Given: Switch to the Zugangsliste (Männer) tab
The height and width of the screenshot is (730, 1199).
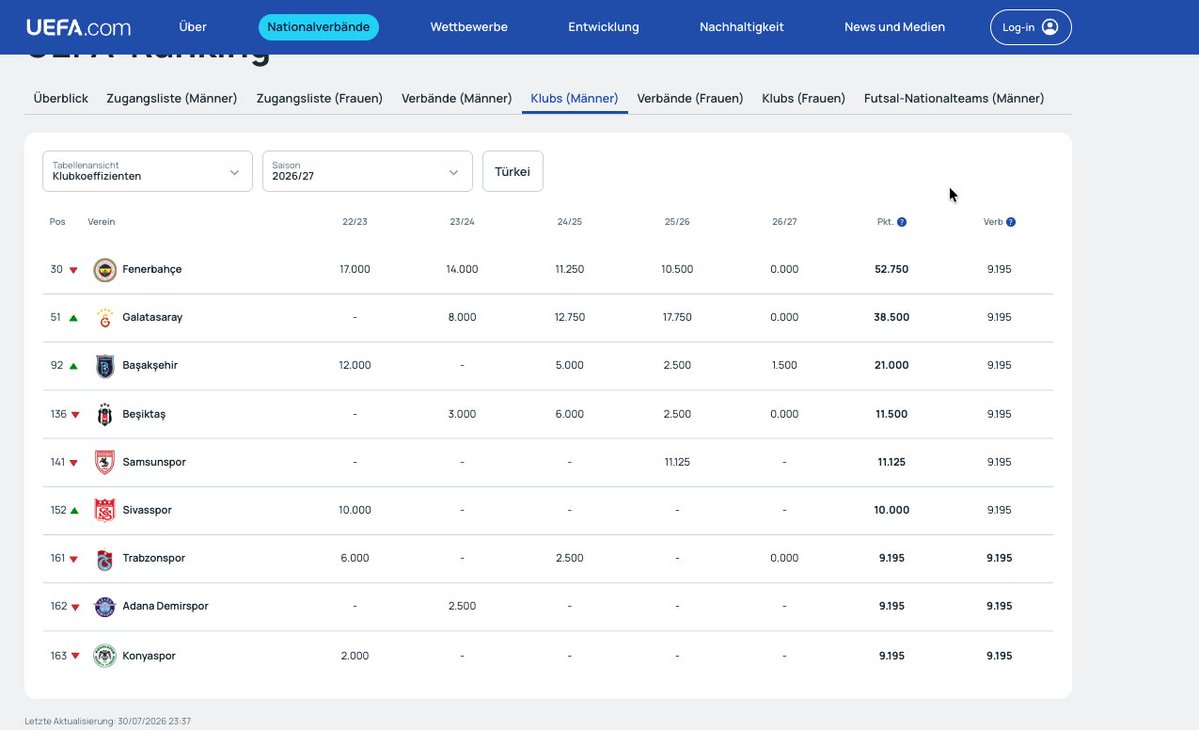Looking at the screenshot, I should click(x=171, y=99).
